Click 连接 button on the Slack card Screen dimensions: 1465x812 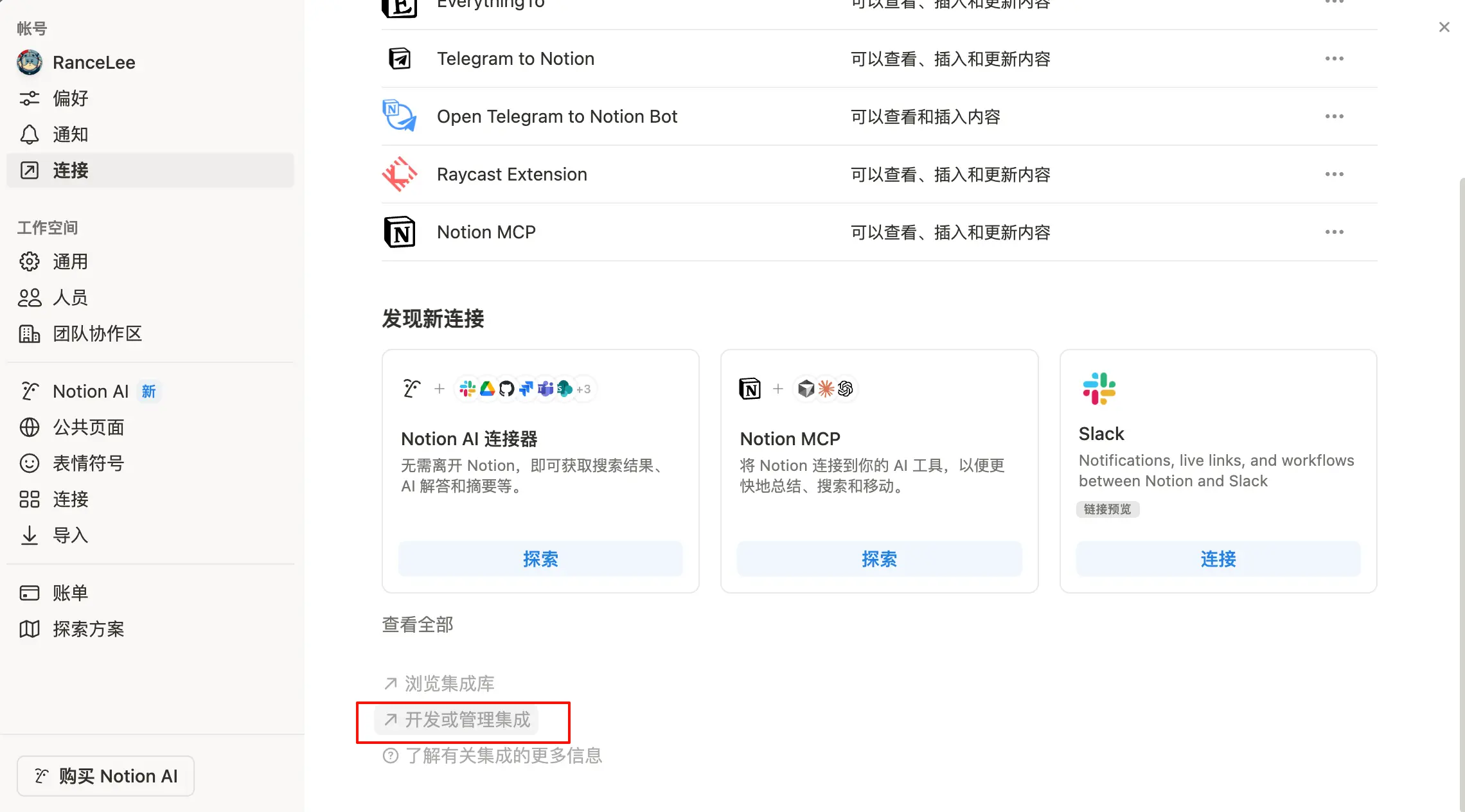(1218, 559)
